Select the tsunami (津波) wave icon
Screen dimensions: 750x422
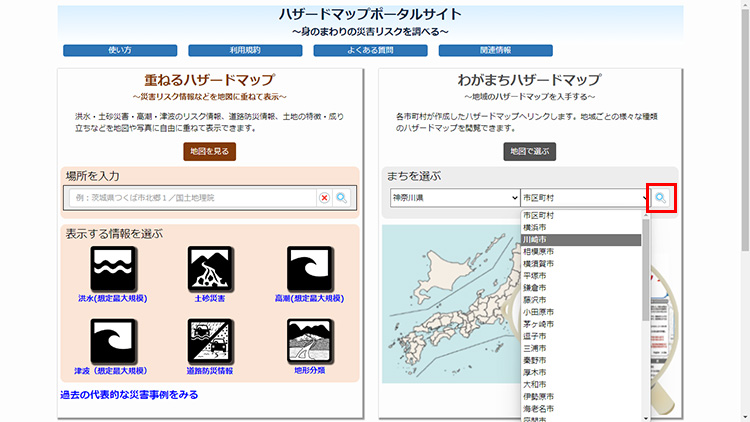tap(113, 341)
